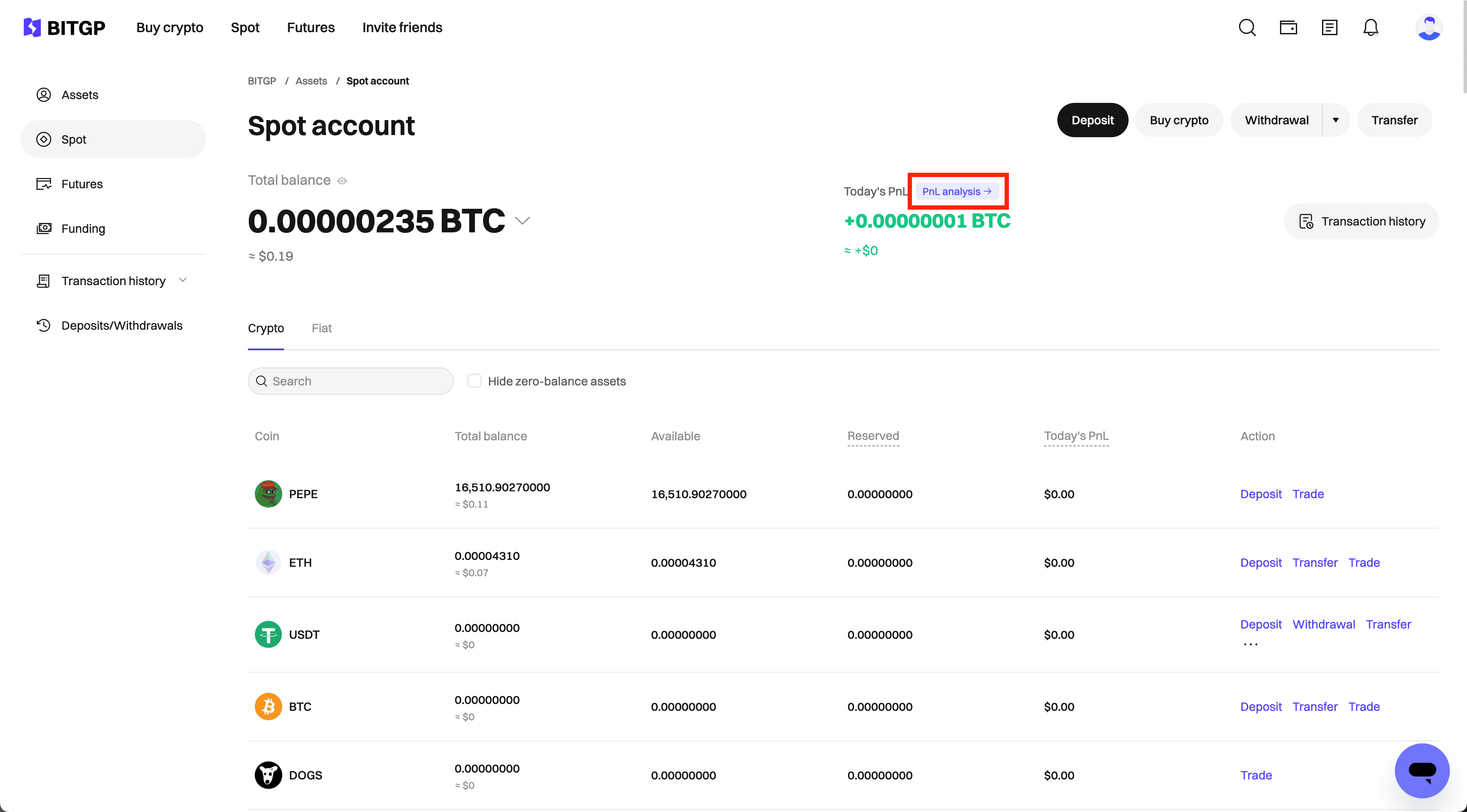Screen dimensions: 1467x812
Task: Open the search magnifier icon in header
Action: click(x=1247, y=27)
